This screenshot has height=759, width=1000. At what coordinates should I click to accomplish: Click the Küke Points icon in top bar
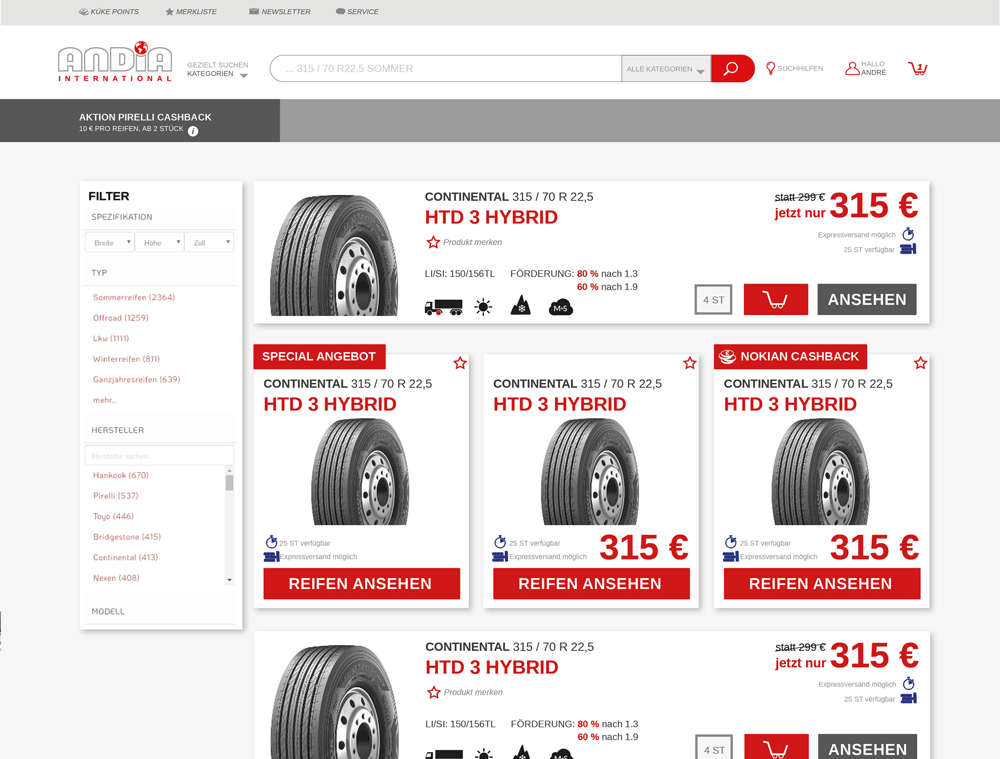coord(84,11)
